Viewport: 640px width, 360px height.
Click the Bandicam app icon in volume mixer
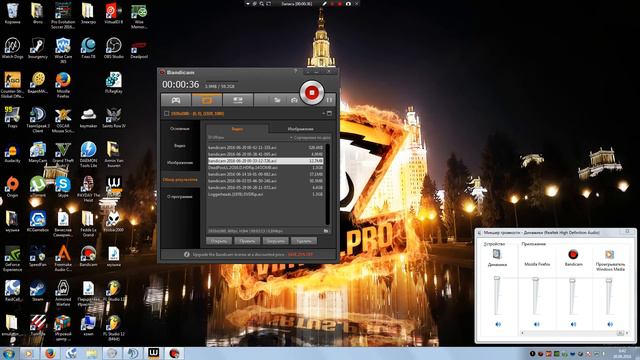tap(573, 254)
